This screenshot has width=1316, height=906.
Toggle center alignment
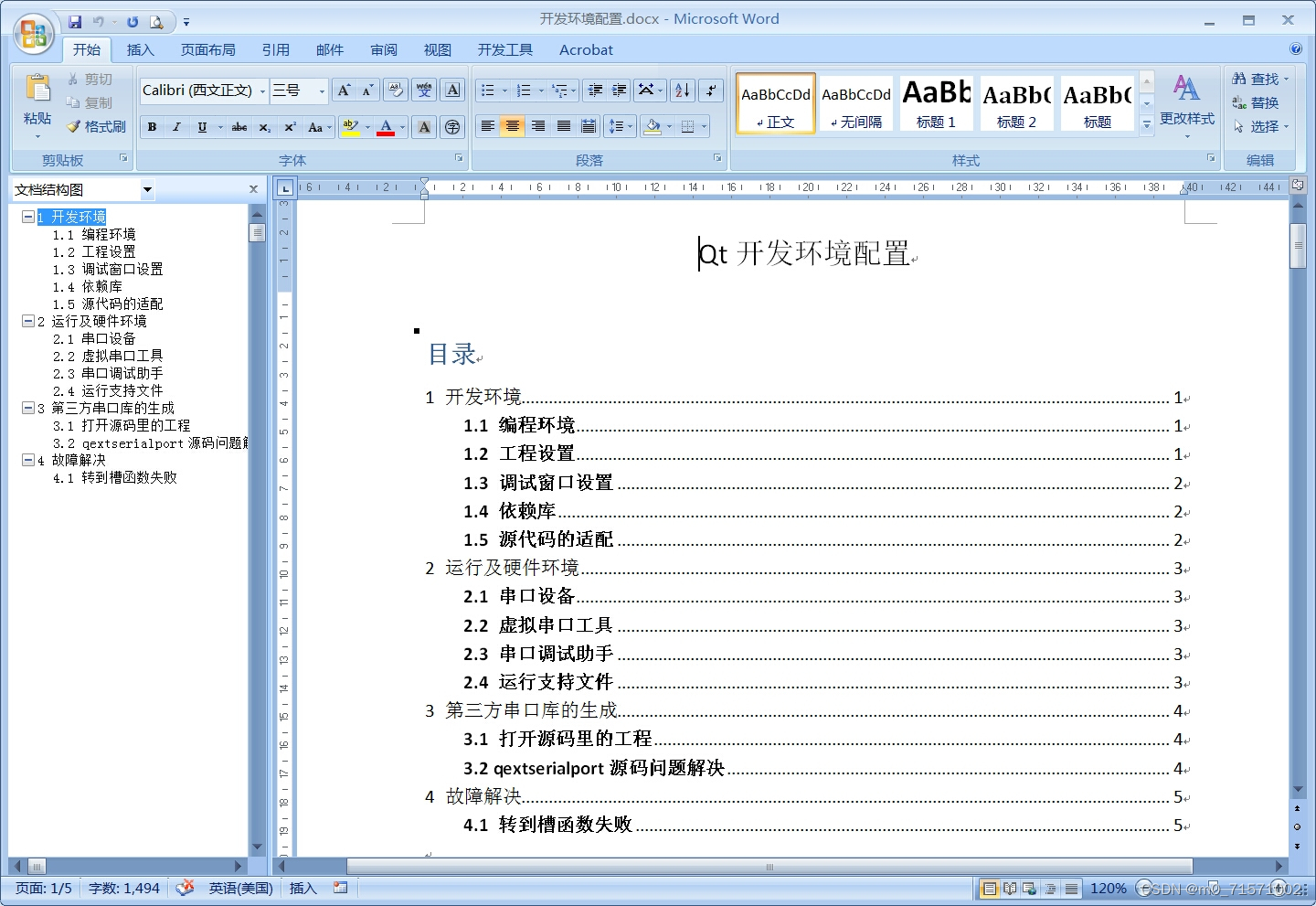[513, 126]
